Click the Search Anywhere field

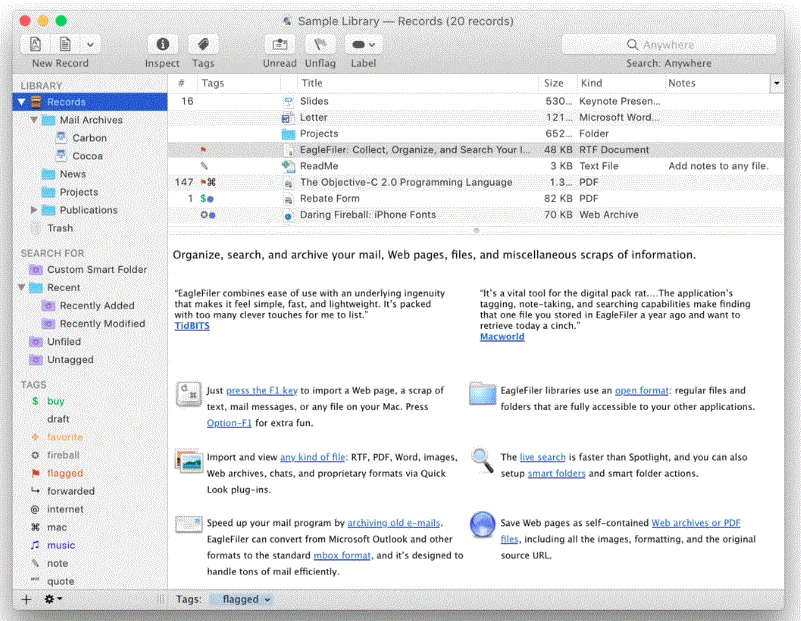(669, 45)
